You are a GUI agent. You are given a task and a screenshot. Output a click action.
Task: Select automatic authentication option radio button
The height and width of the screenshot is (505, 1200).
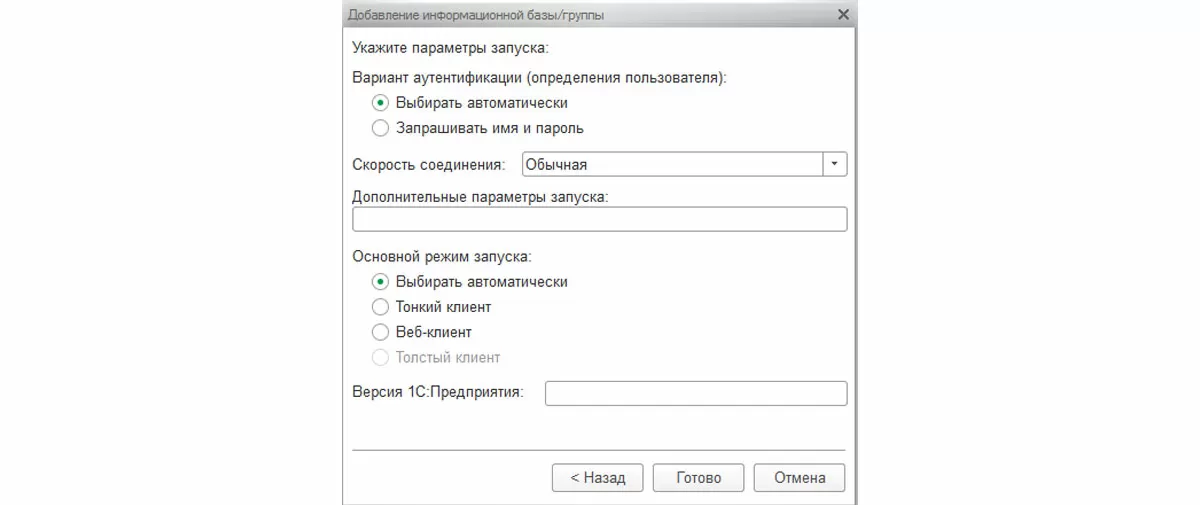click(x=380, y=103)
